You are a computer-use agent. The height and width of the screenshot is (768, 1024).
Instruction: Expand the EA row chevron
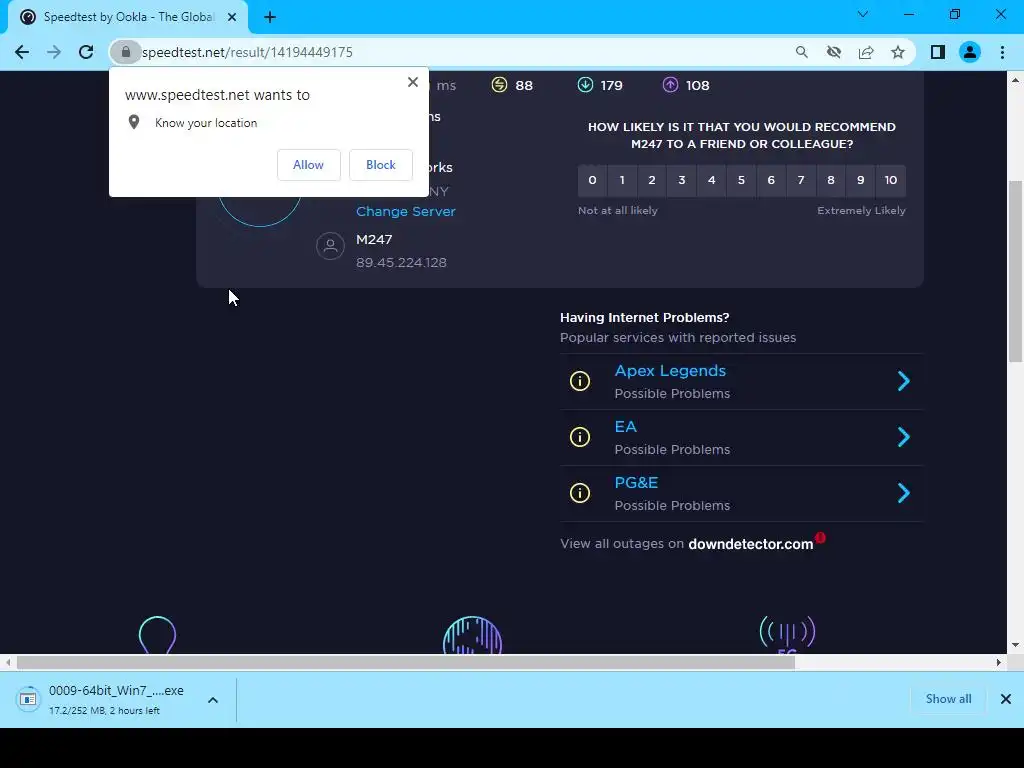pyautogui.click(x=904, y=437)
